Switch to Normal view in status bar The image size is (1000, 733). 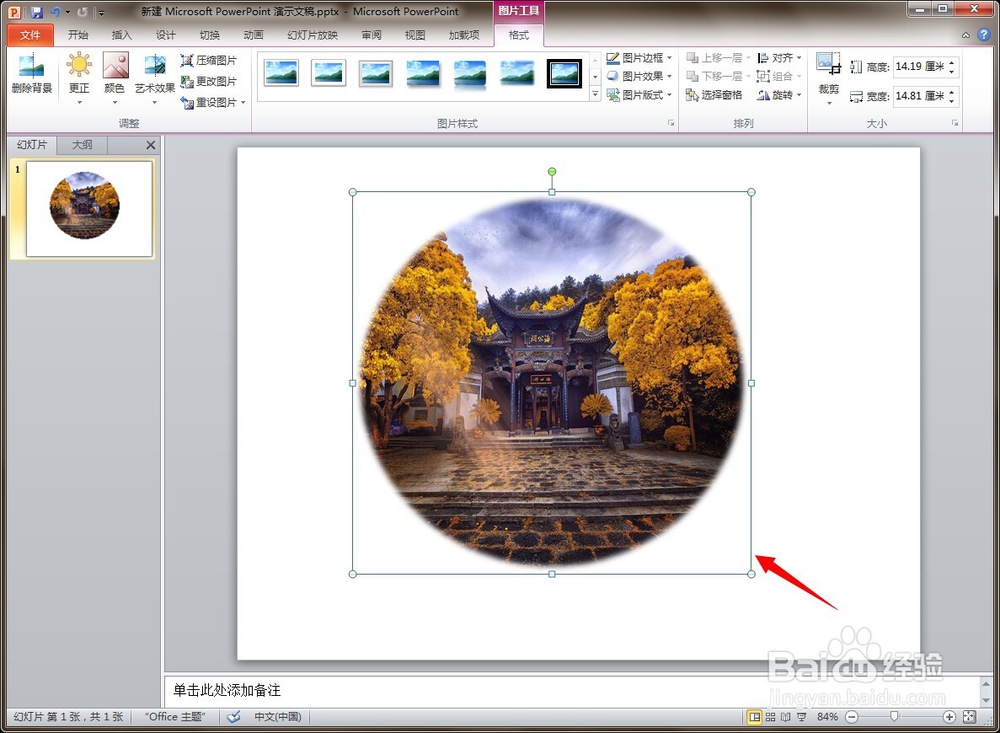pos(754,717)
